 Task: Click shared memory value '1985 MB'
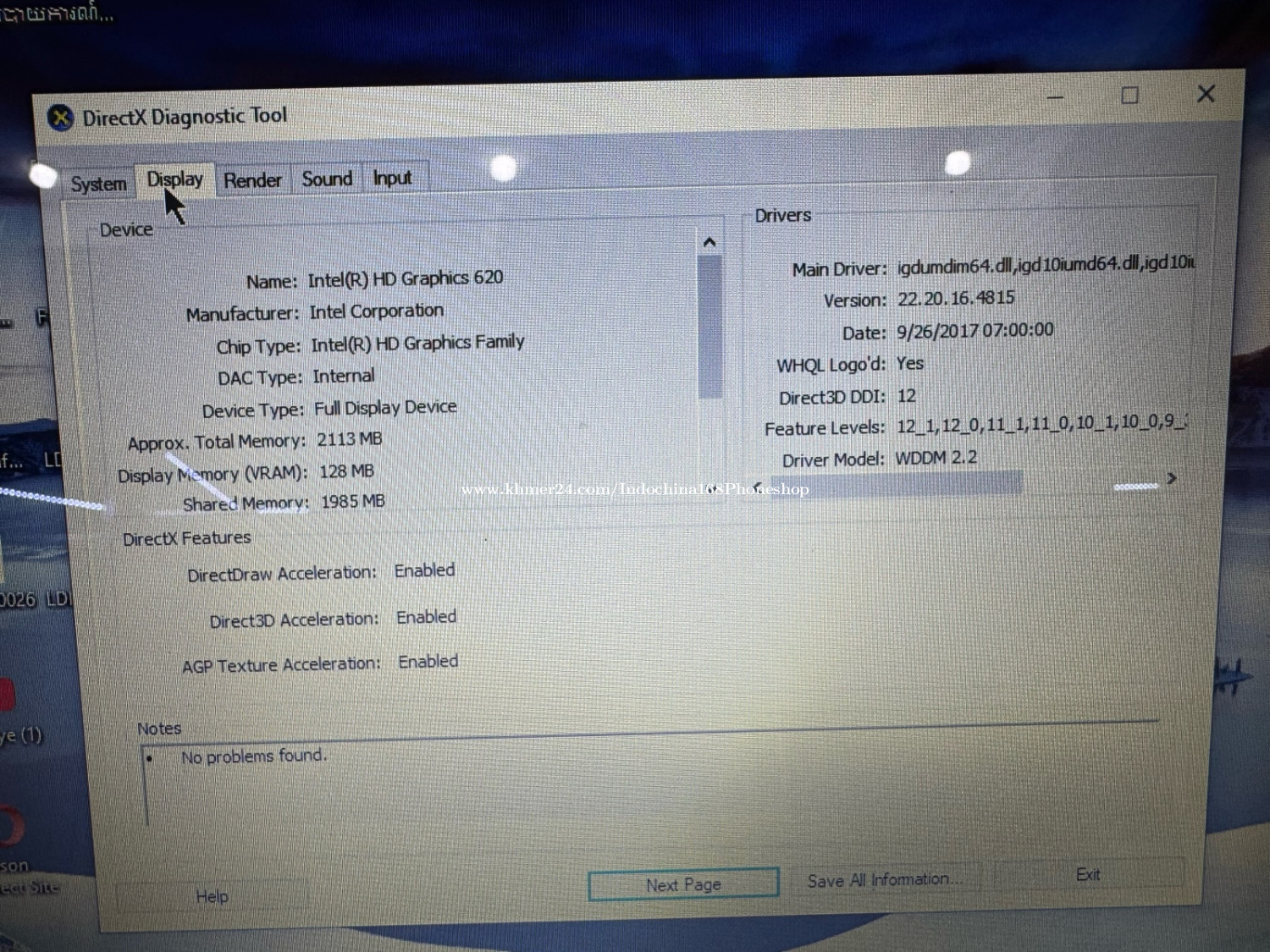[353, 502]
